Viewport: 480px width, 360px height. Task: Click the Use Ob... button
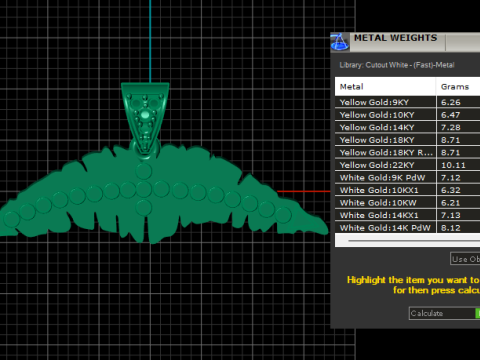[465, 259]
